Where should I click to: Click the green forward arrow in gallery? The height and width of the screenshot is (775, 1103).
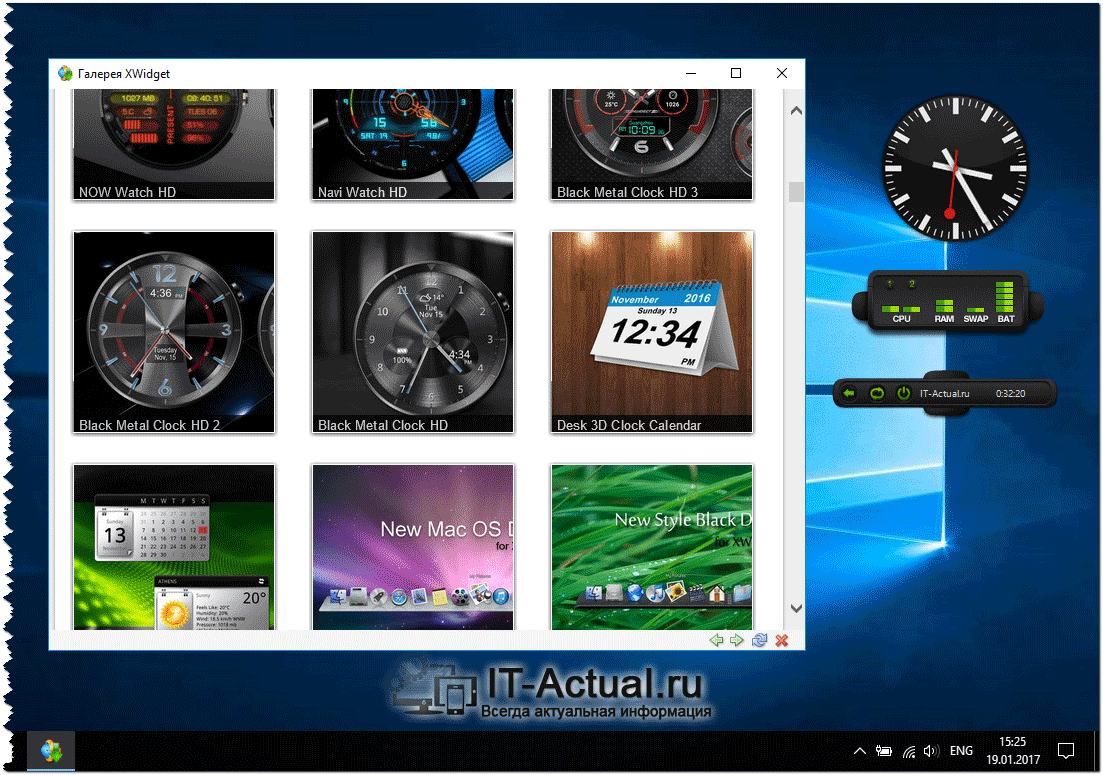tap(737, 640)
